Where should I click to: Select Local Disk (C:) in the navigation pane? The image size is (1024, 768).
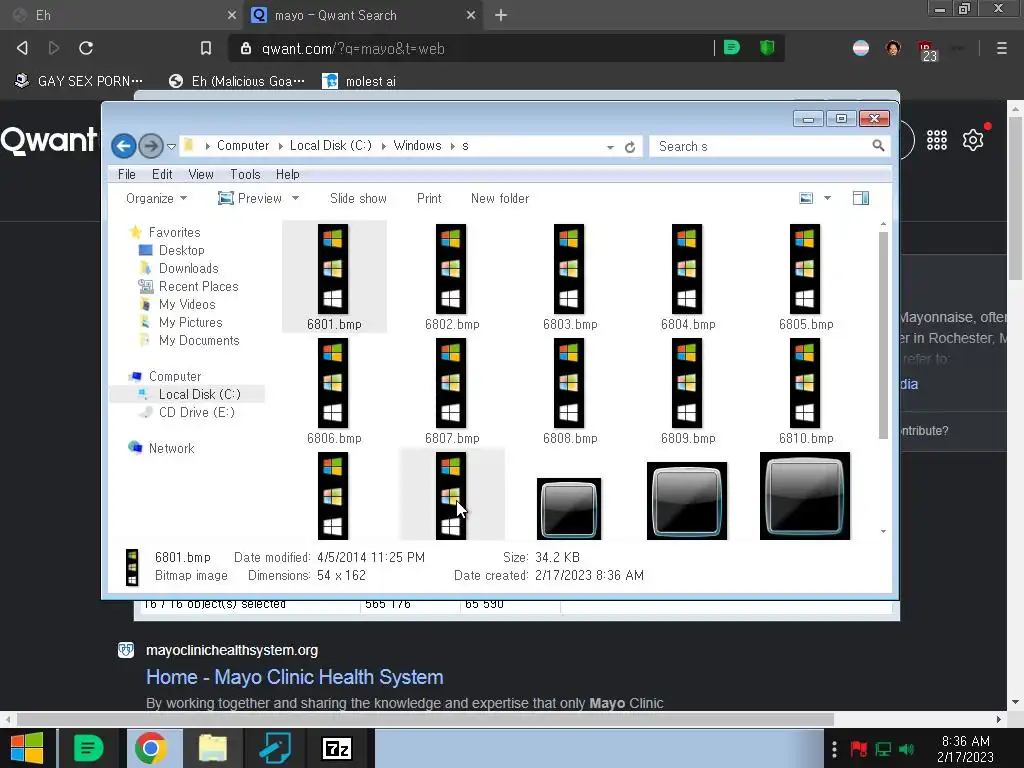tap(199, 394)
